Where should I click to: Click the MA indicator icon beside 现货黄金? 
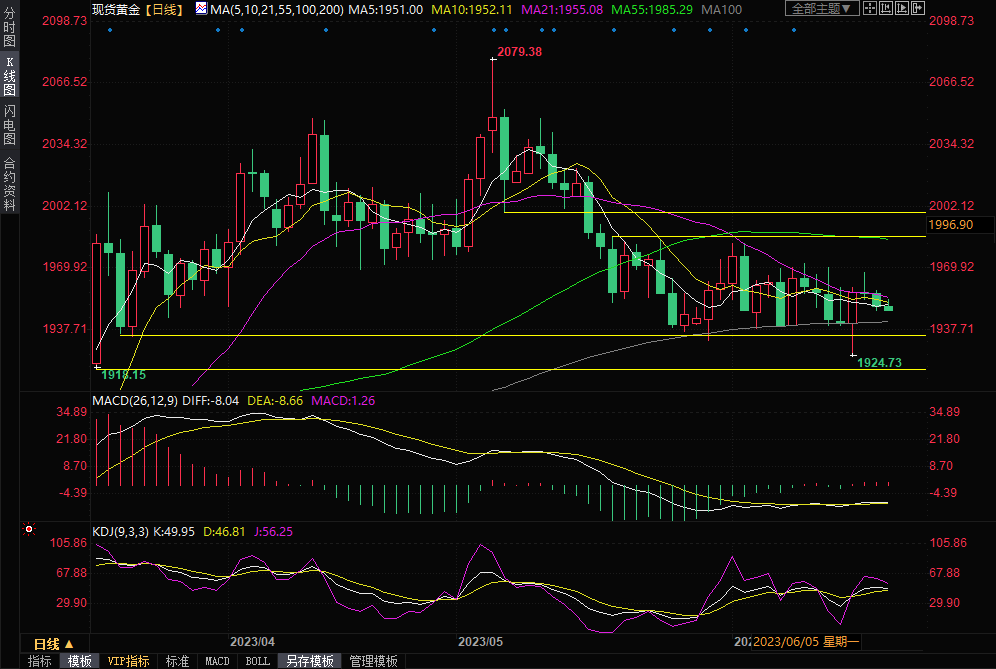pyautogui.click(x=201, y=9)
